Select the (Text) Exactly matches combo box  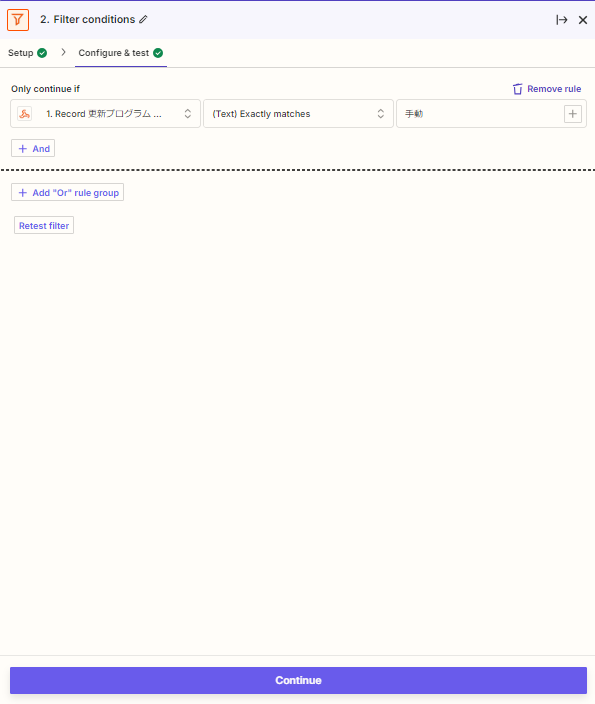tap(298, 114)
